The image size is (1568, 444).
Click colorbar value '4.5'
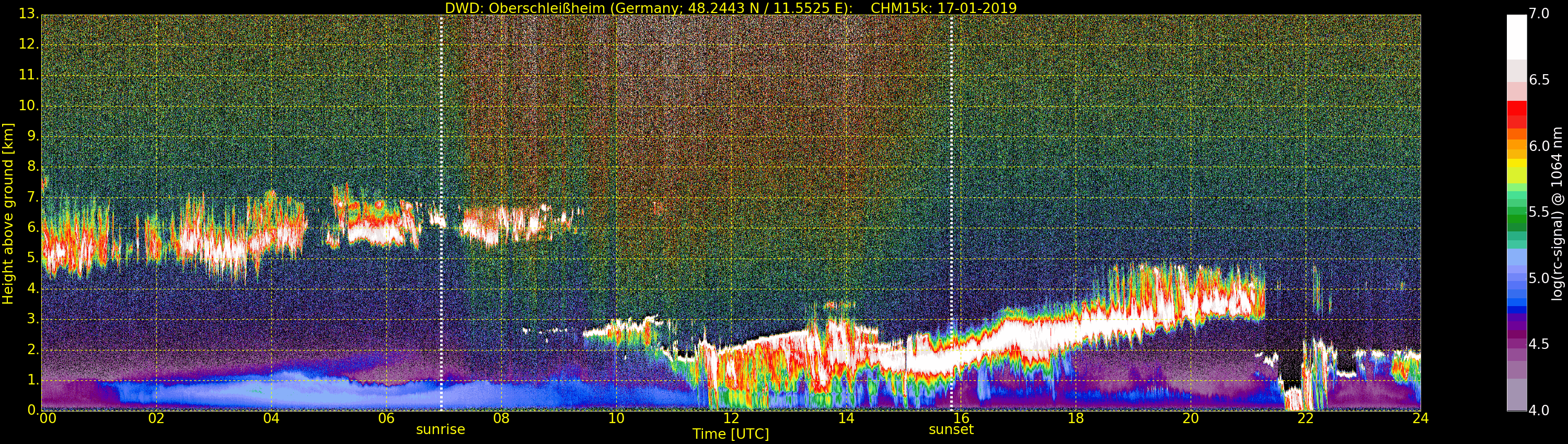coord(1539,344)
